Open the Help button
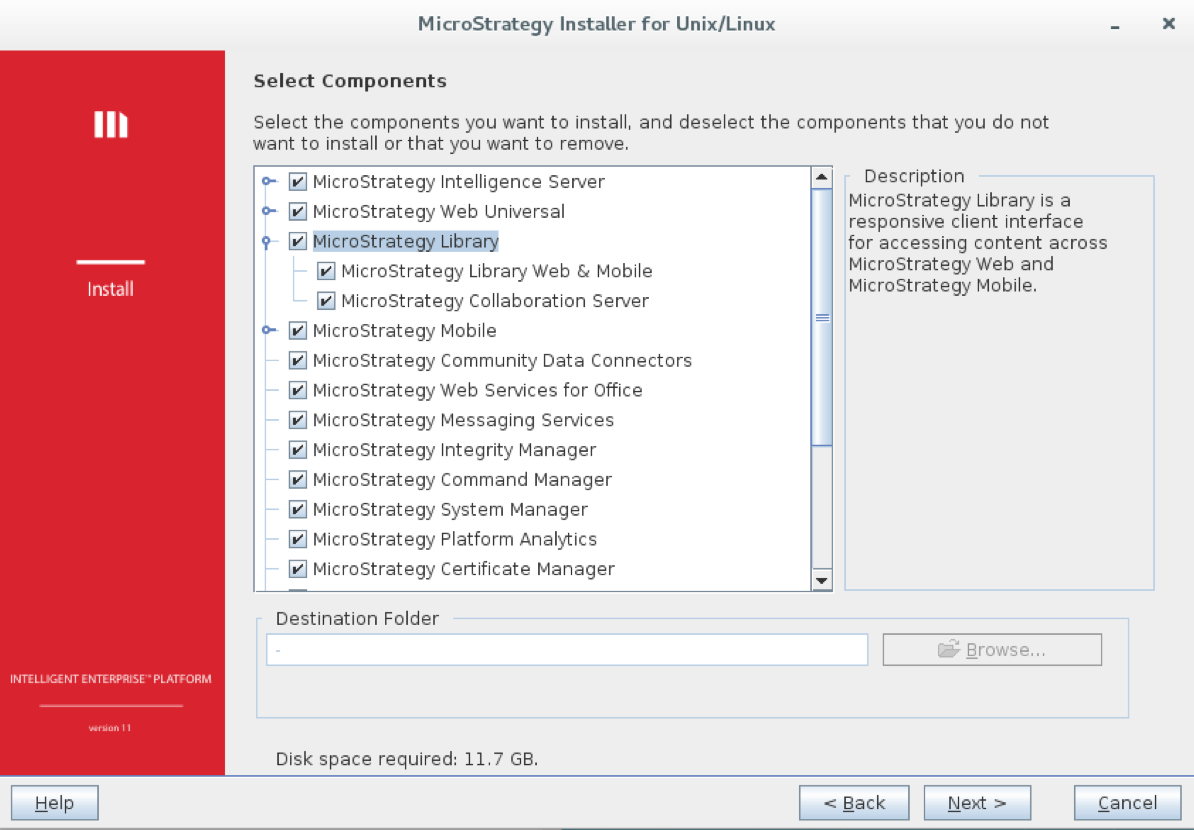 click(x=55, y=803)
